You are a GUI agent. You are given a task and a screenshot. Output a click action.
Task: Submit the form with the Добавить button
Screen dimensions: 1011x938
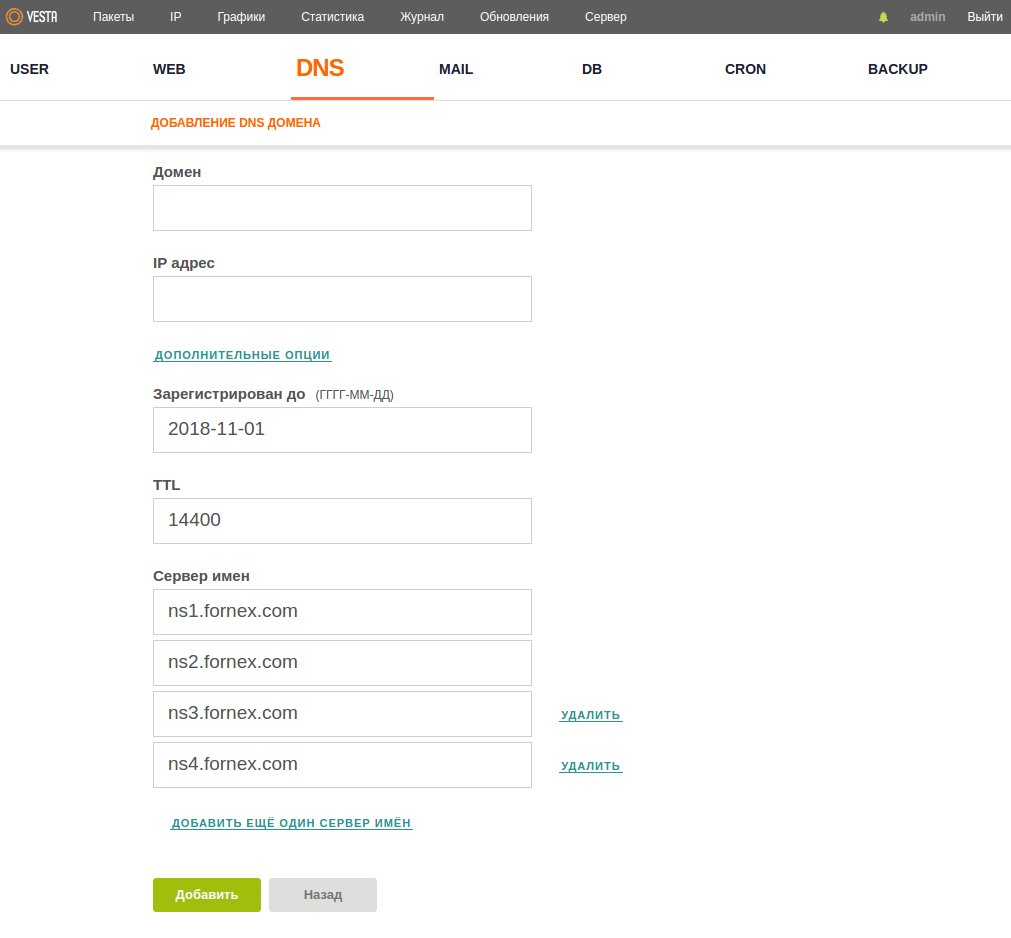pos(207,895)
